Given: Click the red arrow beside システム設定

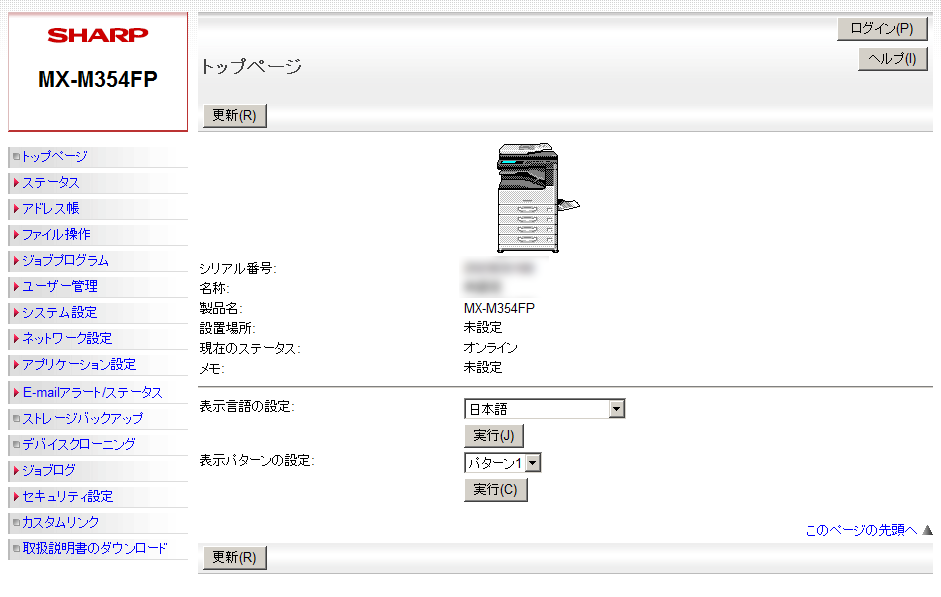Looking at the screenshot, I should (17, 312).
